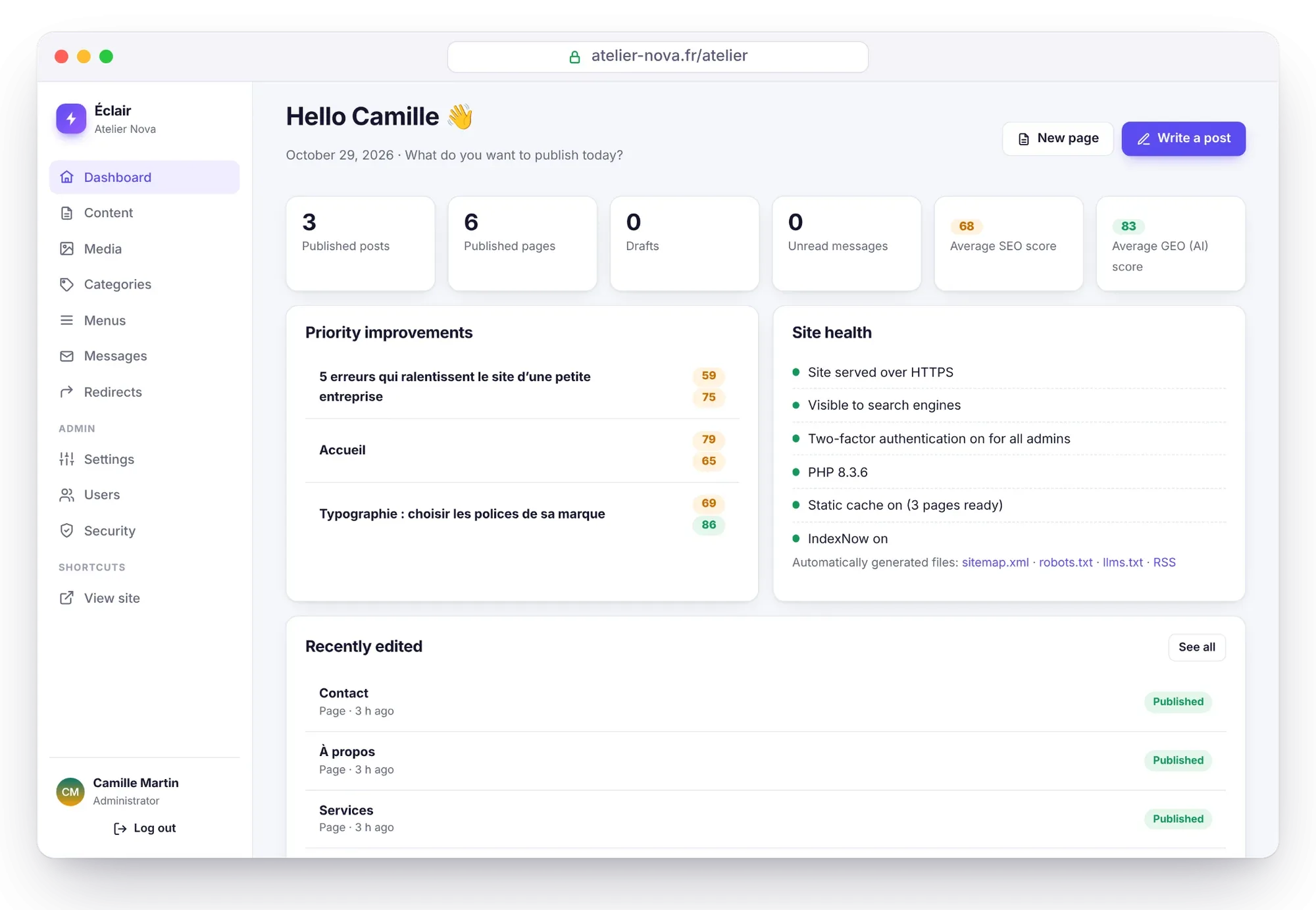Click the CM user avatar
Viewport: 1316px width, 910px height.
pyautogui.click(x=70, y=792)
